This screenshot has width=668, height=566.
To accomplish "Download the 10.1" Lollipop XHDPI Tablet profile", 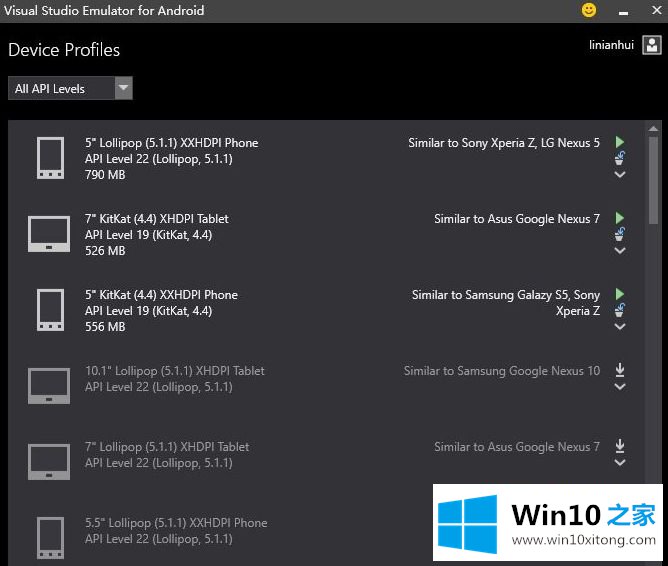I will pyautogui.click(x=620, y=370).
